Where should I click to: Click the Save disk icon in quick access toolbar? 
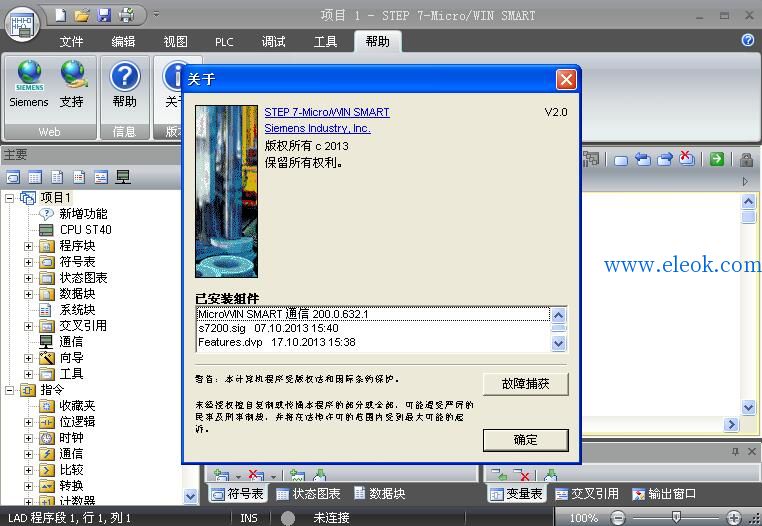[104, 16]
